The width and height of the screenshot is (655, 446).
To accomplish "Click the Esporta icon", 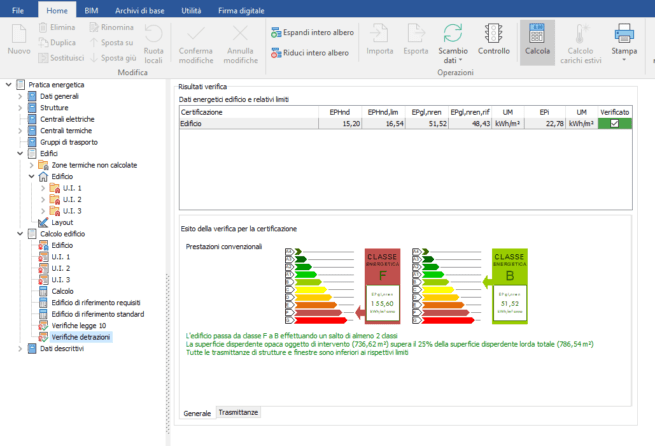I will click(416, 33).
